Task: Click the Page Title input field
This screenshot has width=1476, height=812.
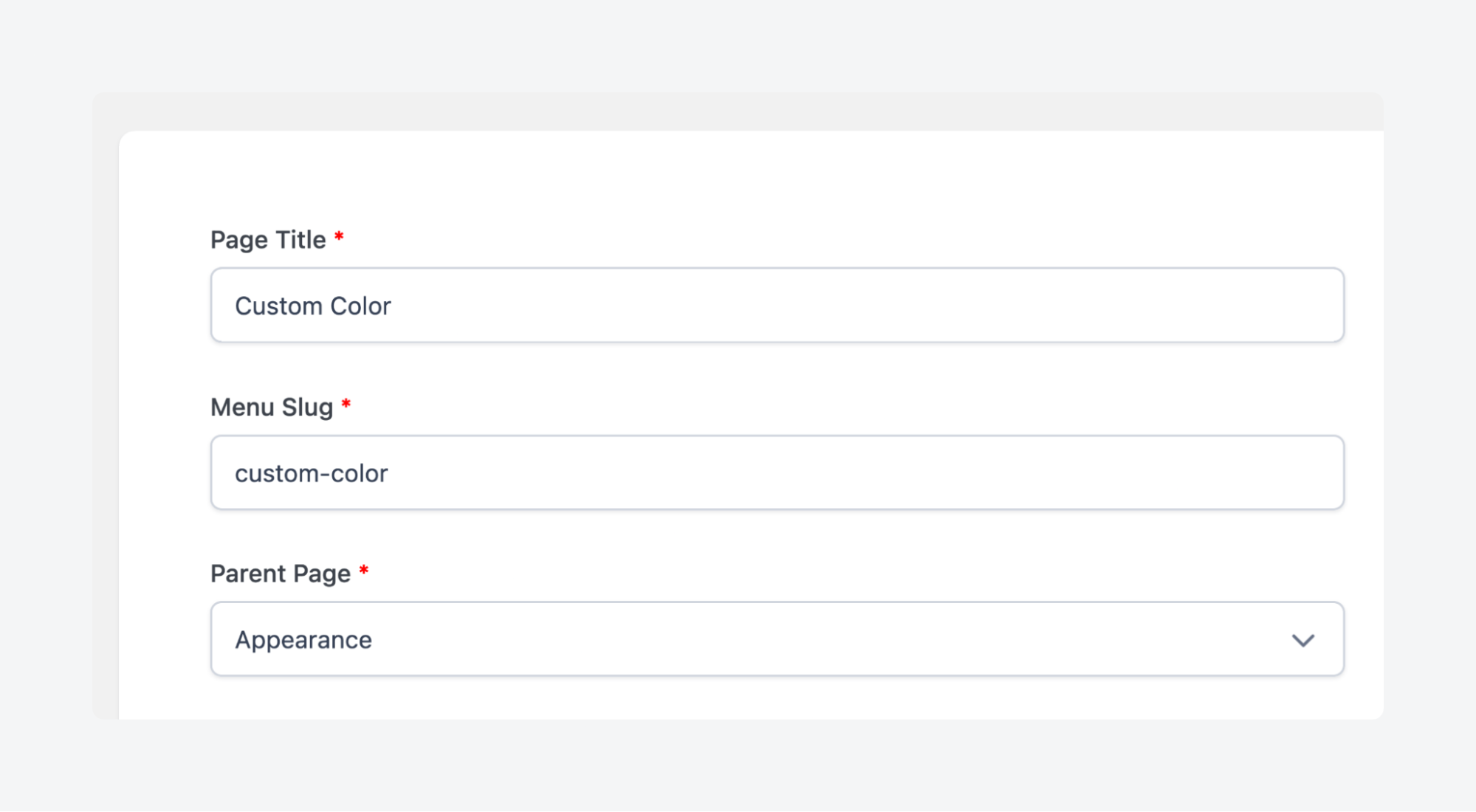Action: coord(775,306)
